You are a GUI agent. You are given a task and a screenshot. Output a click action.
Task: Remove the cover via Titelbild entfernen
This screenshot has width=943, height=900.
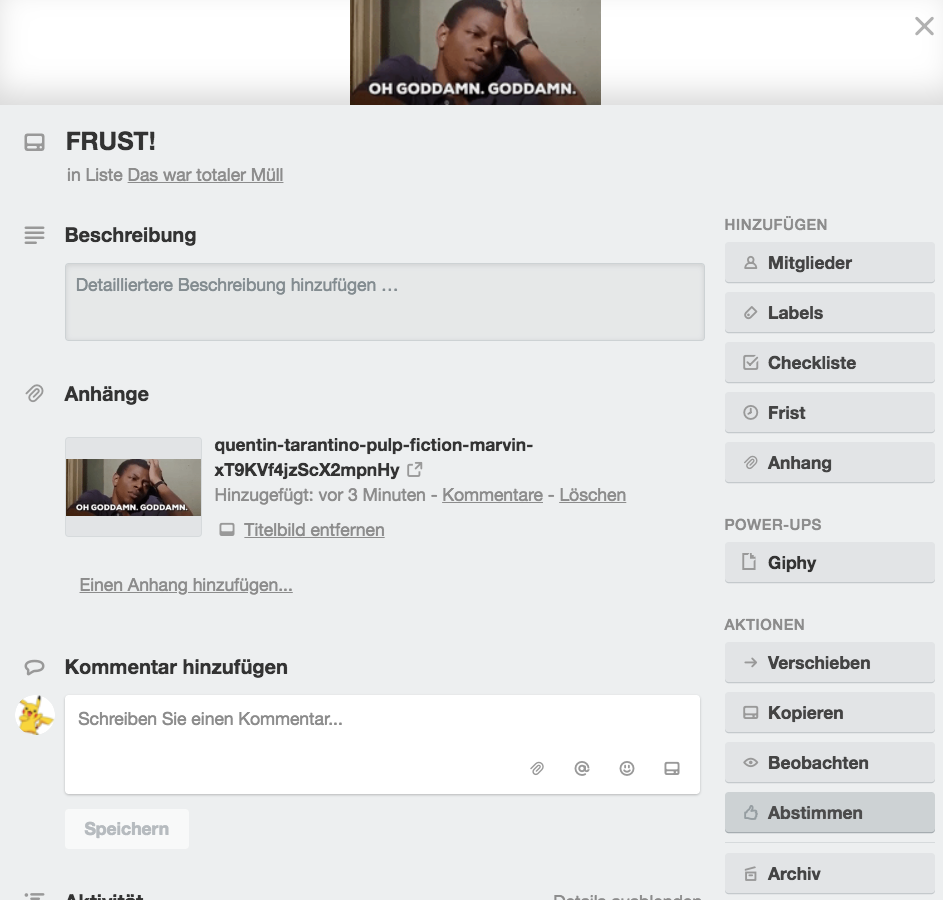314,530
